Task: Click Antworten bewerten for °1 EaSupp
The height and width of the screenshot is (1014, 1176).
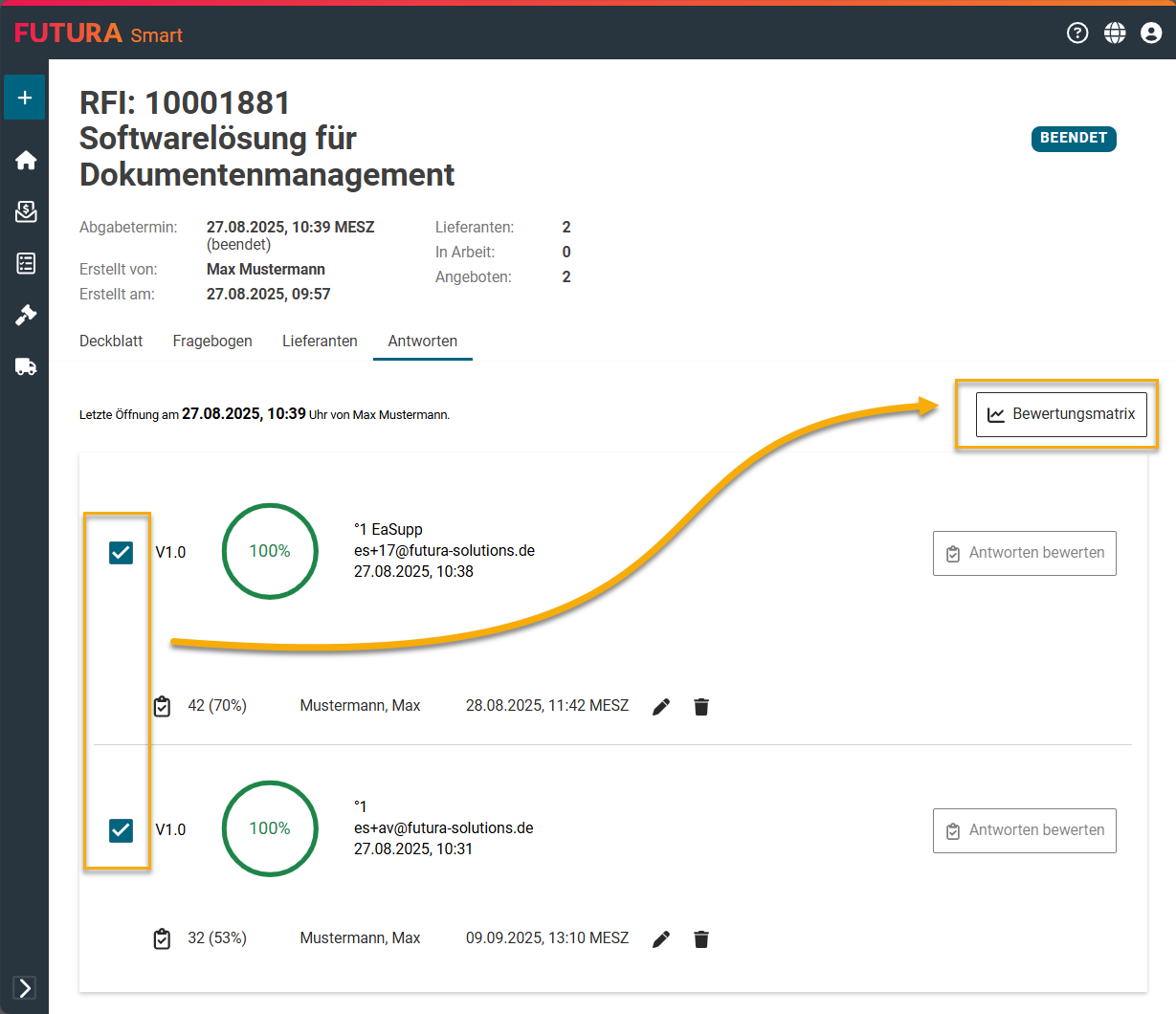Action: click(1024, 553)
